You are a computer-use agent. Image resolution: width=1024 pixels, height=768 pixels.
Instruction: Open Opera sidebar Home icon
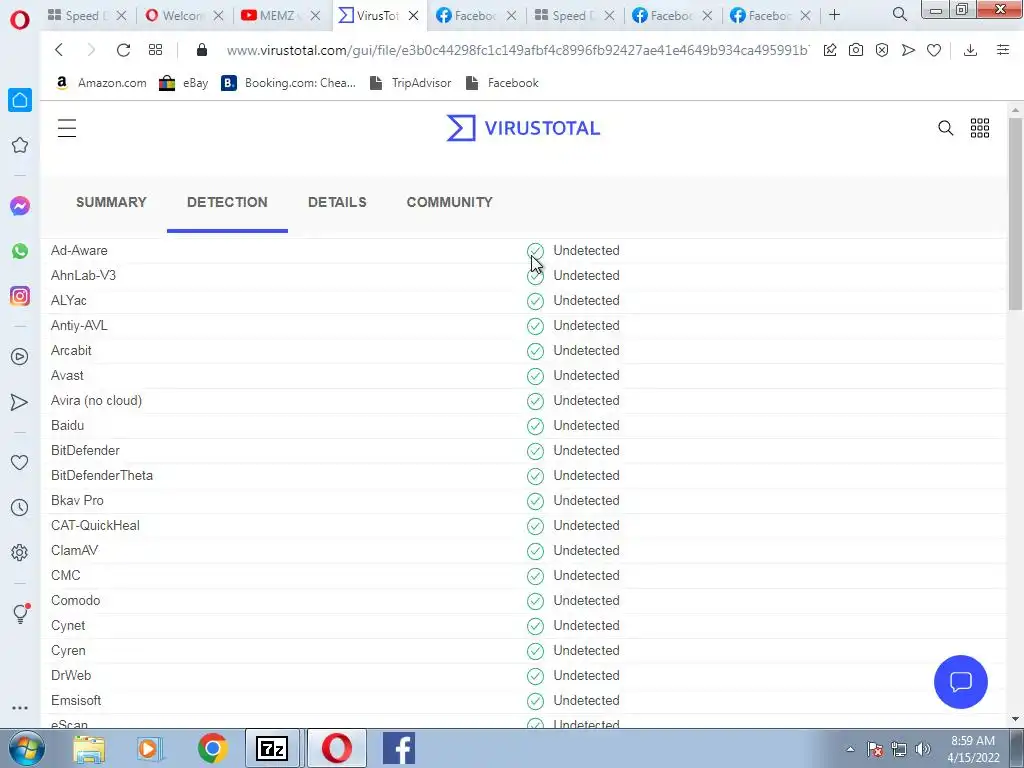(20, 100)
